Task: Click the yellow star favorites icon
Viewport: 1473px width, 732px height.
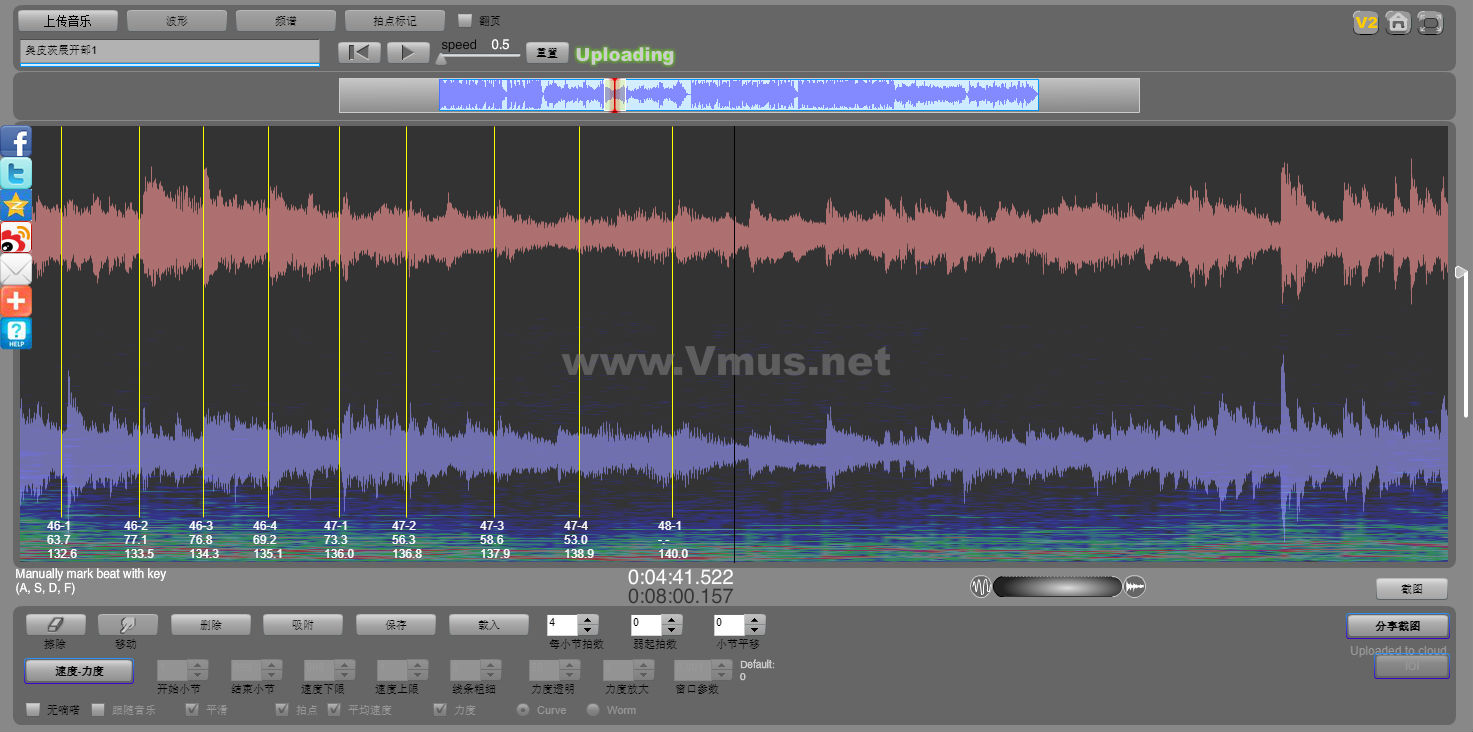Action: coord(16,205)
